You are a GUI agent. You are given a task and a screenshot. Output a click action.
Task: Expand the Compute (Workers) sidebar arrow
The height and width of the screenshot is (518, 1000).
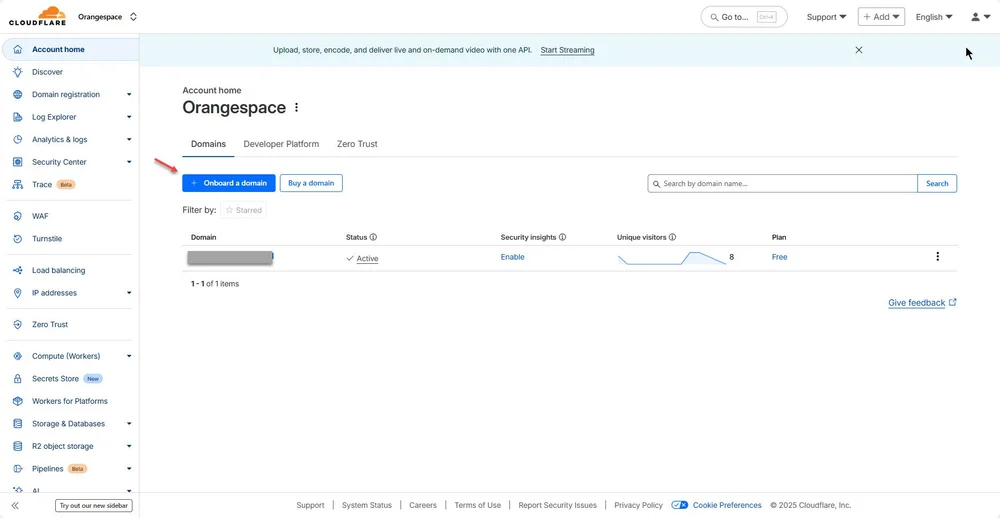pyautogui.click(x=129, y=356)
